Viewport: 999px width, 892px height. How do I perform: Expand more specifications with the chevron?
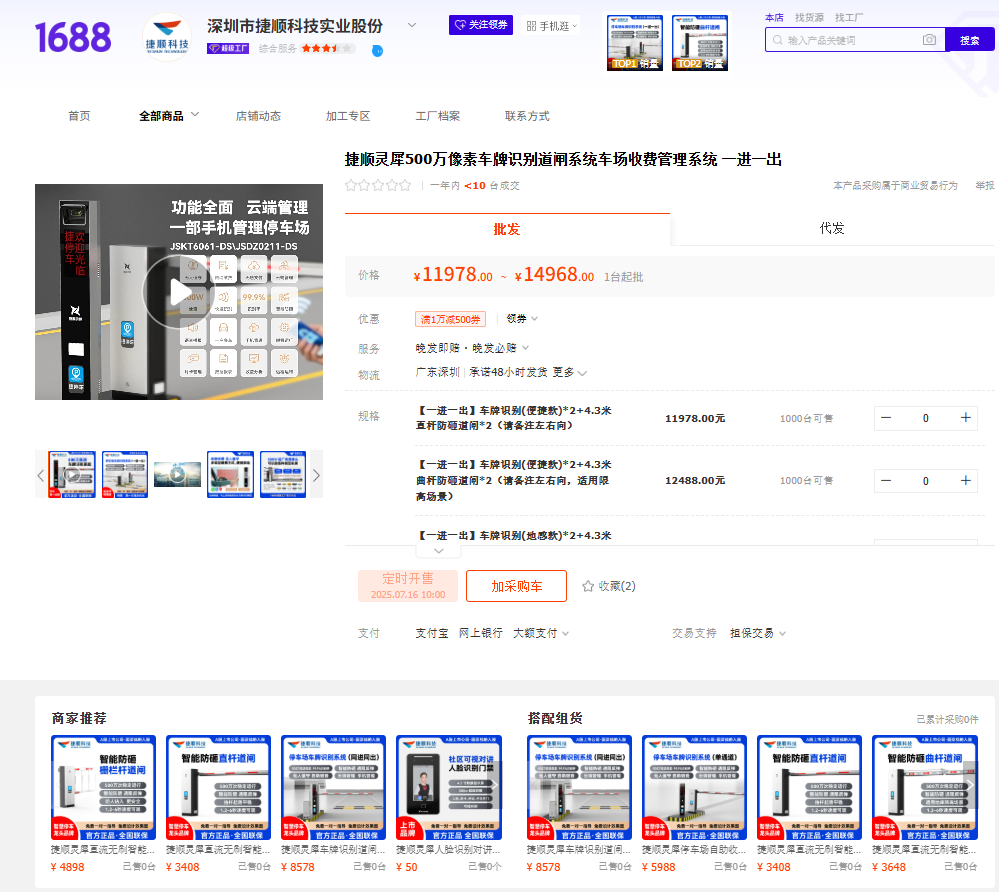tap(438, 550)
